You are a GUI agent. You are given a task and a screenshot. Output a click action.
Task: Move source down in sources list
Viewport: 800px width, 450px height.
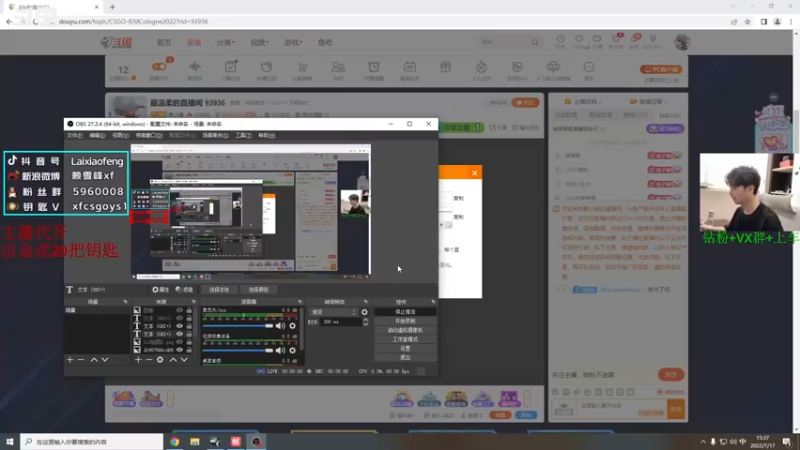[184, 360]
